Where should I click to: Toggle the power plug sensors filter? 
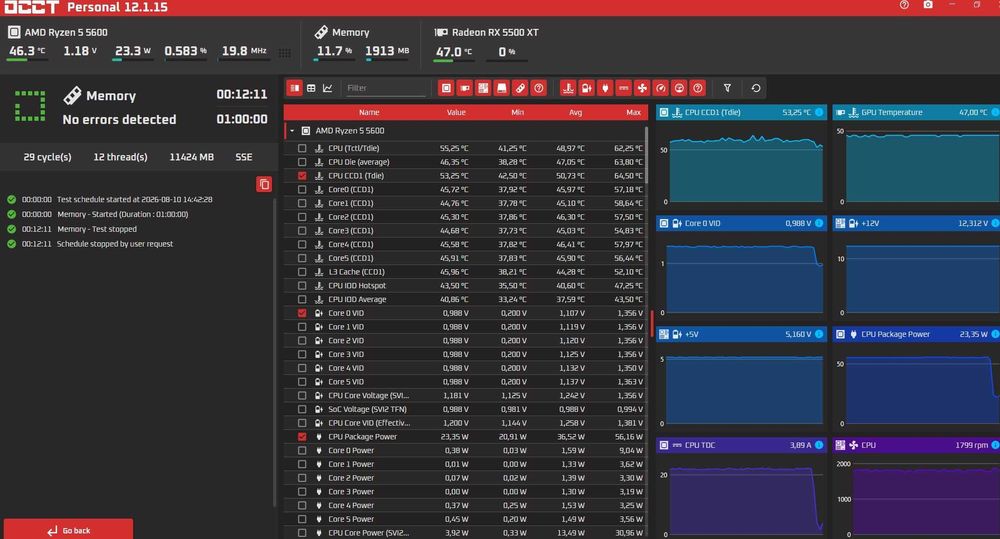[605, 88]
